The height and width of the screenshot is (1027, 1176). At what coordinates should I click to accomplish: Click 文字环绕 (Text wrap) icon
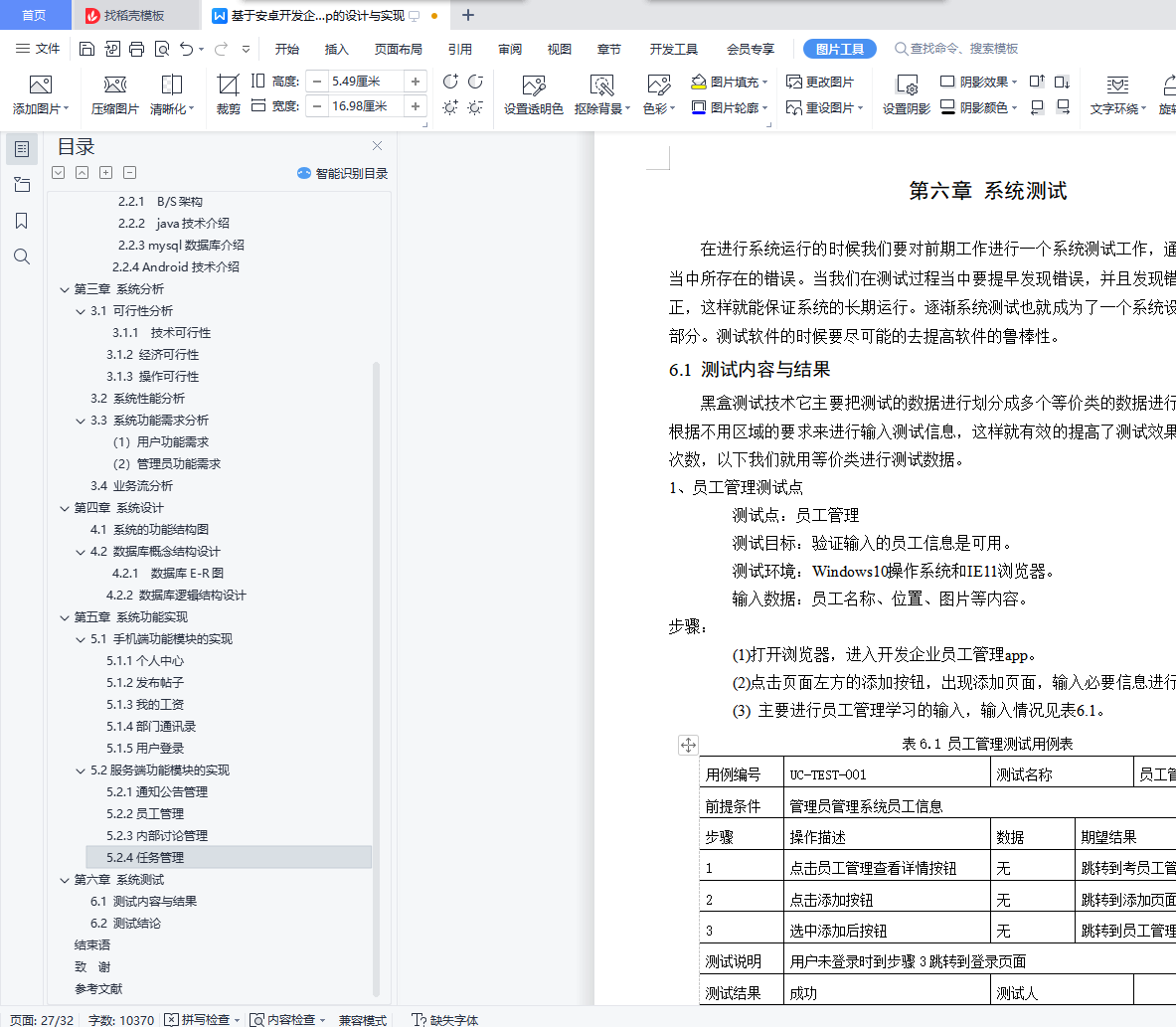(1117, 94)
